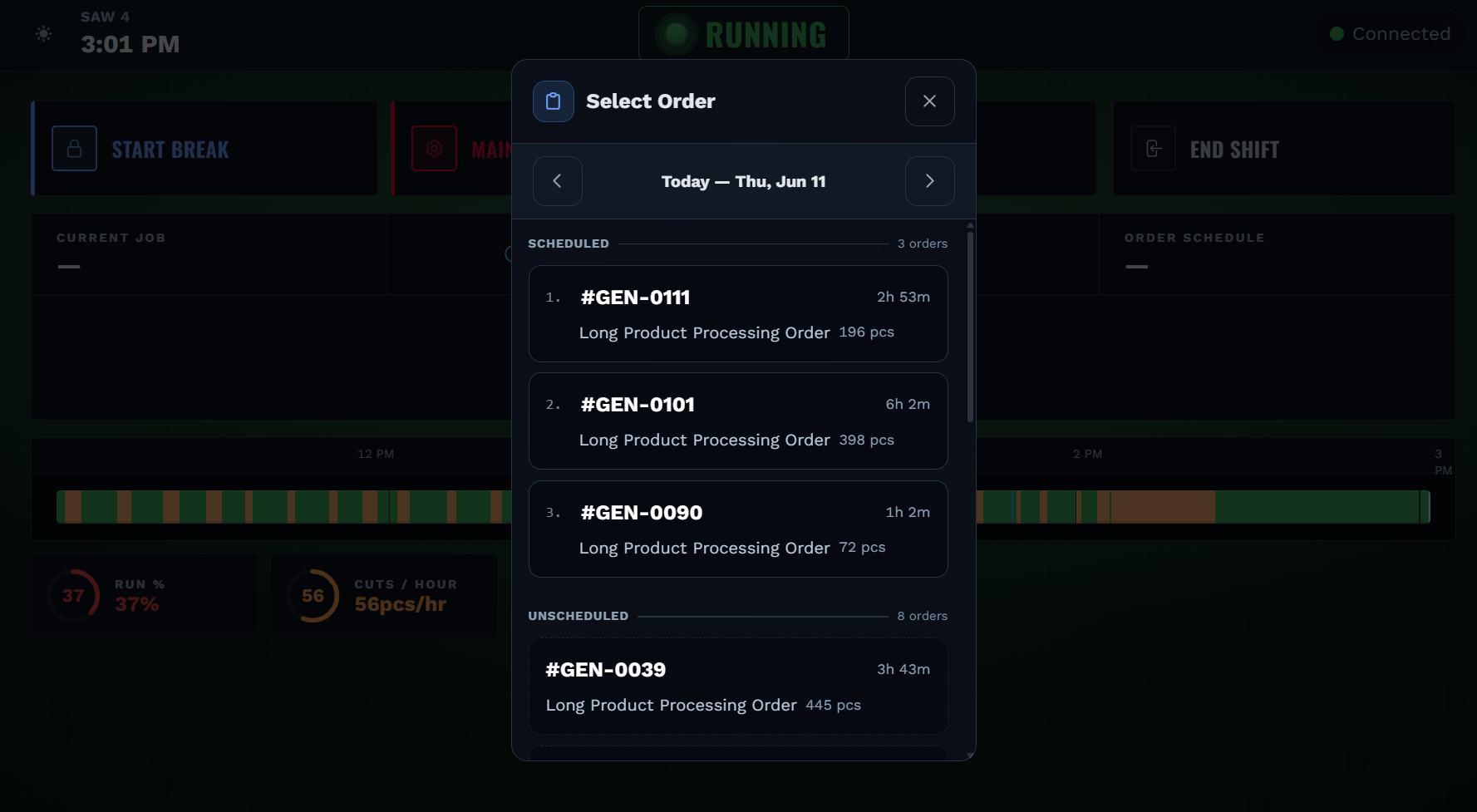1477x812 pixels.
Task: Click the order list scrollbar thumb
Action: click(x=970, y=327)
